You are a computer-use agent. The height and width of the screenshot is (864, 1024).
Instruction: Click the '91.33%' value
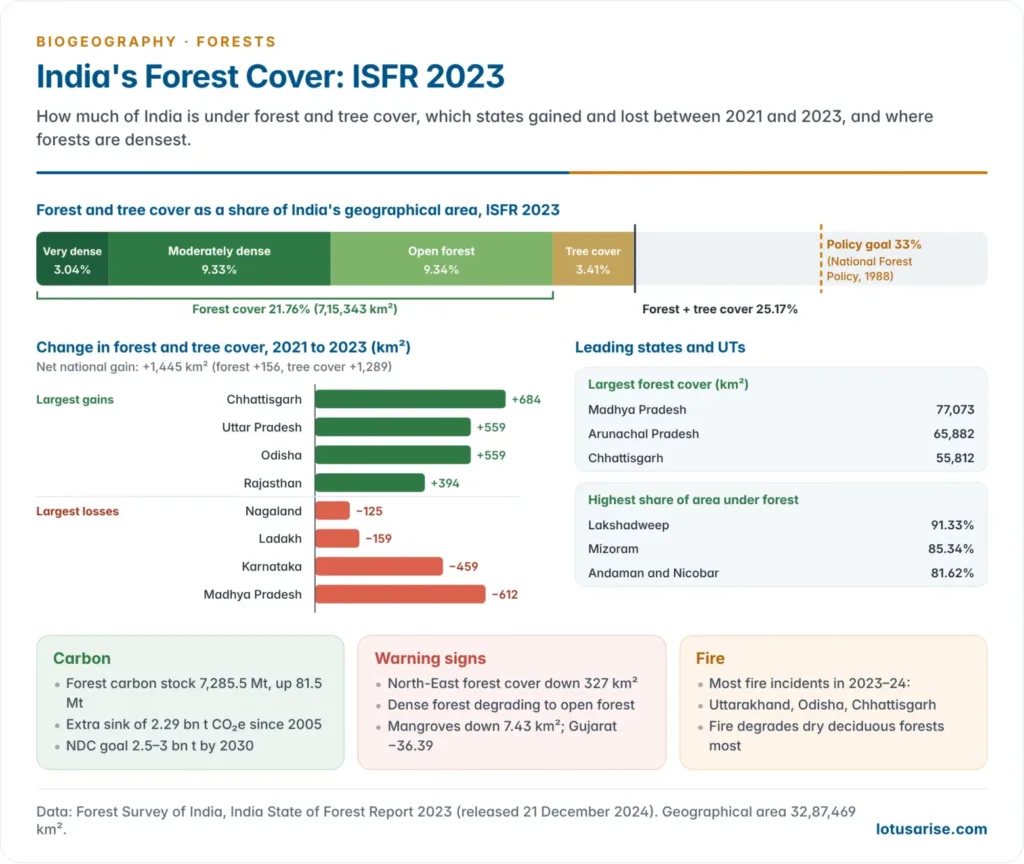(x=952, y=525)
